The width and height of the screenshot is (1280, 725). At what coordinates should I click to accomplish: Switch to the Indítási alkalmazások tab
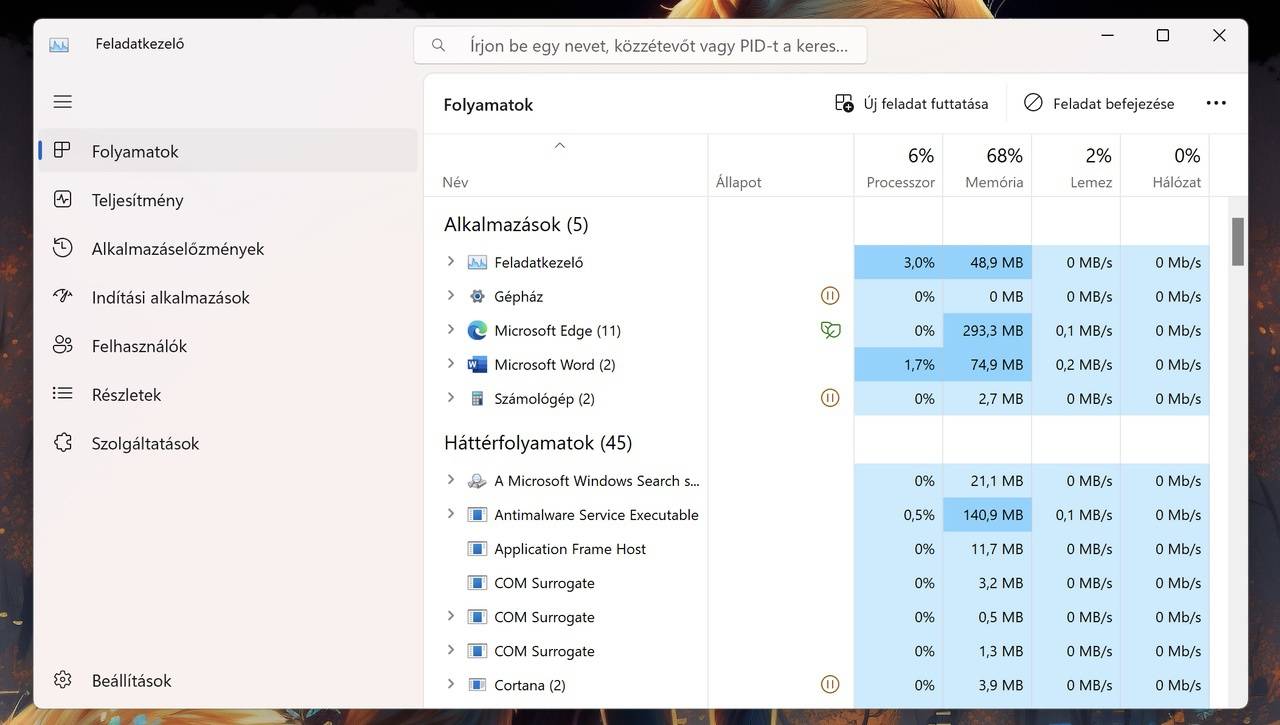[x=228, y=297]
